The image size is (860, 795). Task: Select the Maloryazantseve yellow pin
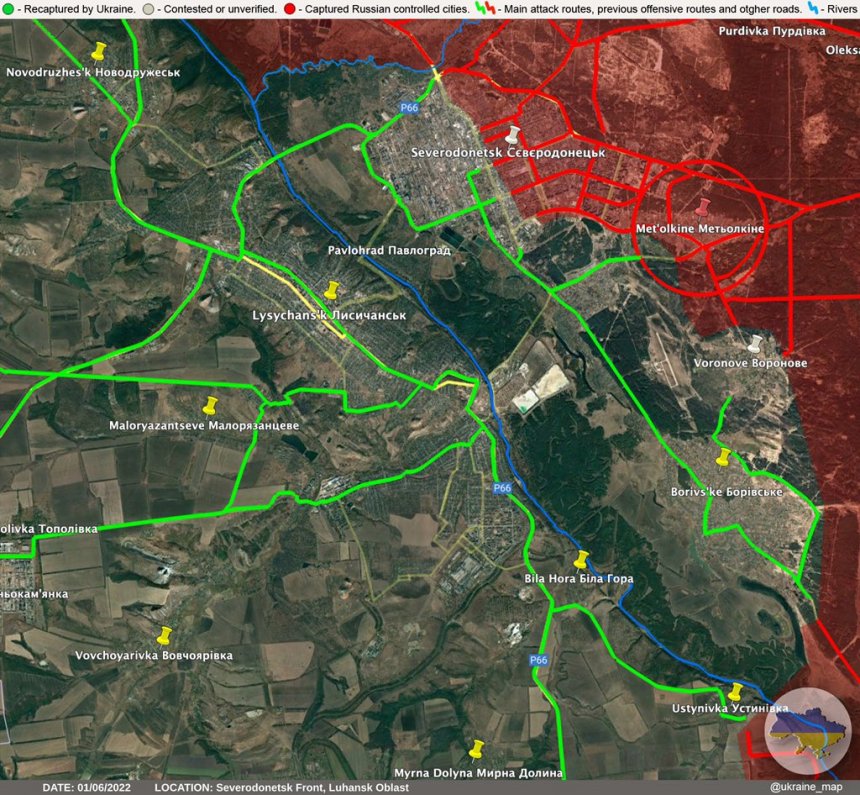point(211,405)
